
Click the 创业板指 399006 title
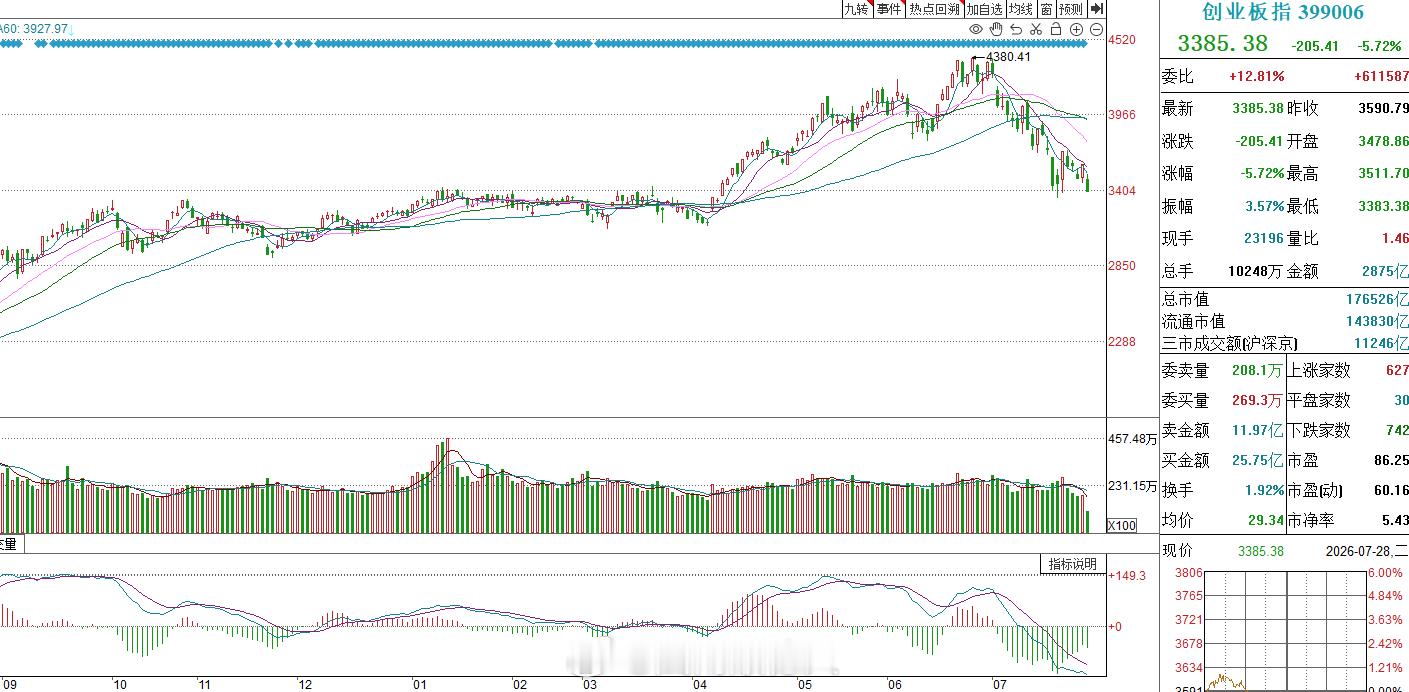(1283, 12)
